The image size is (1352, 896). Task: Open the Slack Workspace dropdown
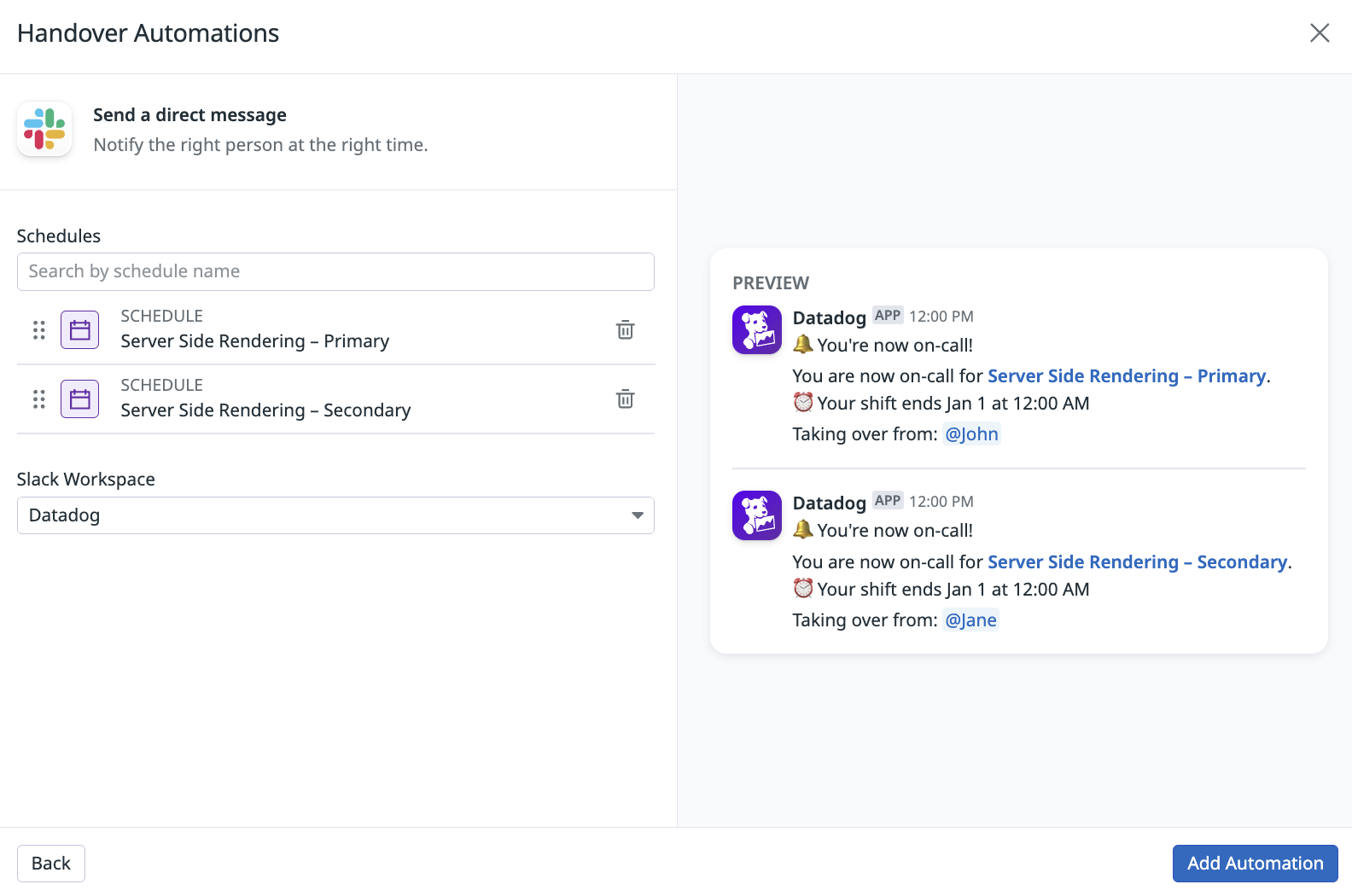pyautogui.click(x=335, y=515)
